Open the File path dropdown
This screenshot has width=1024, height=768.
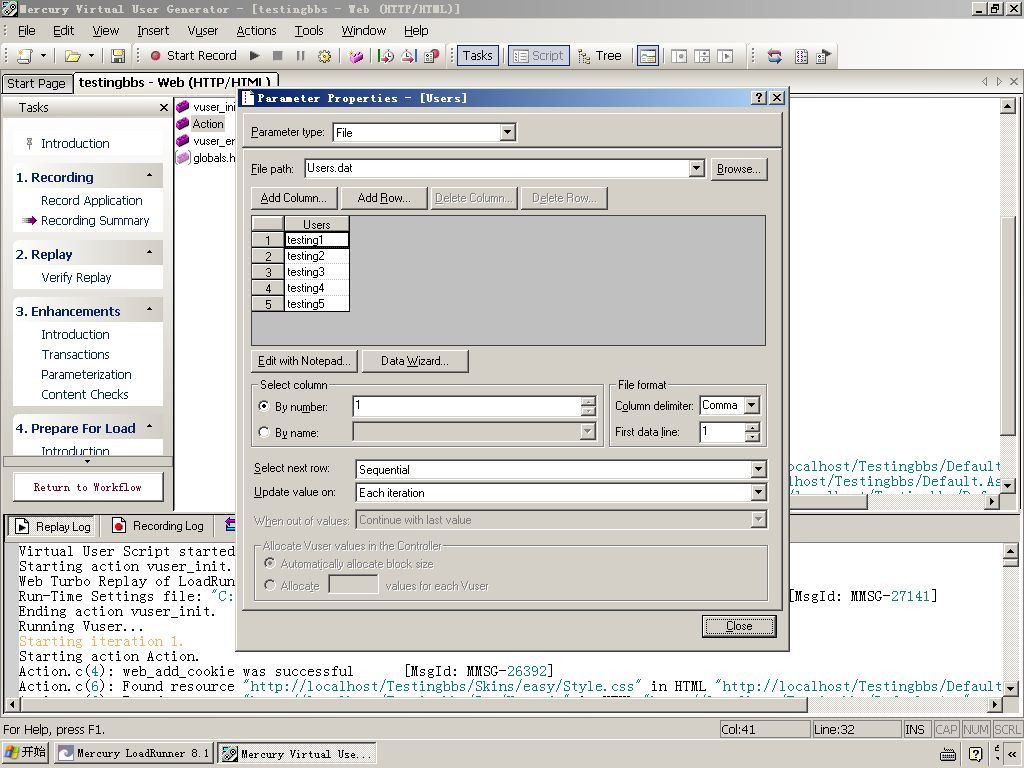[x=697, y=168]
